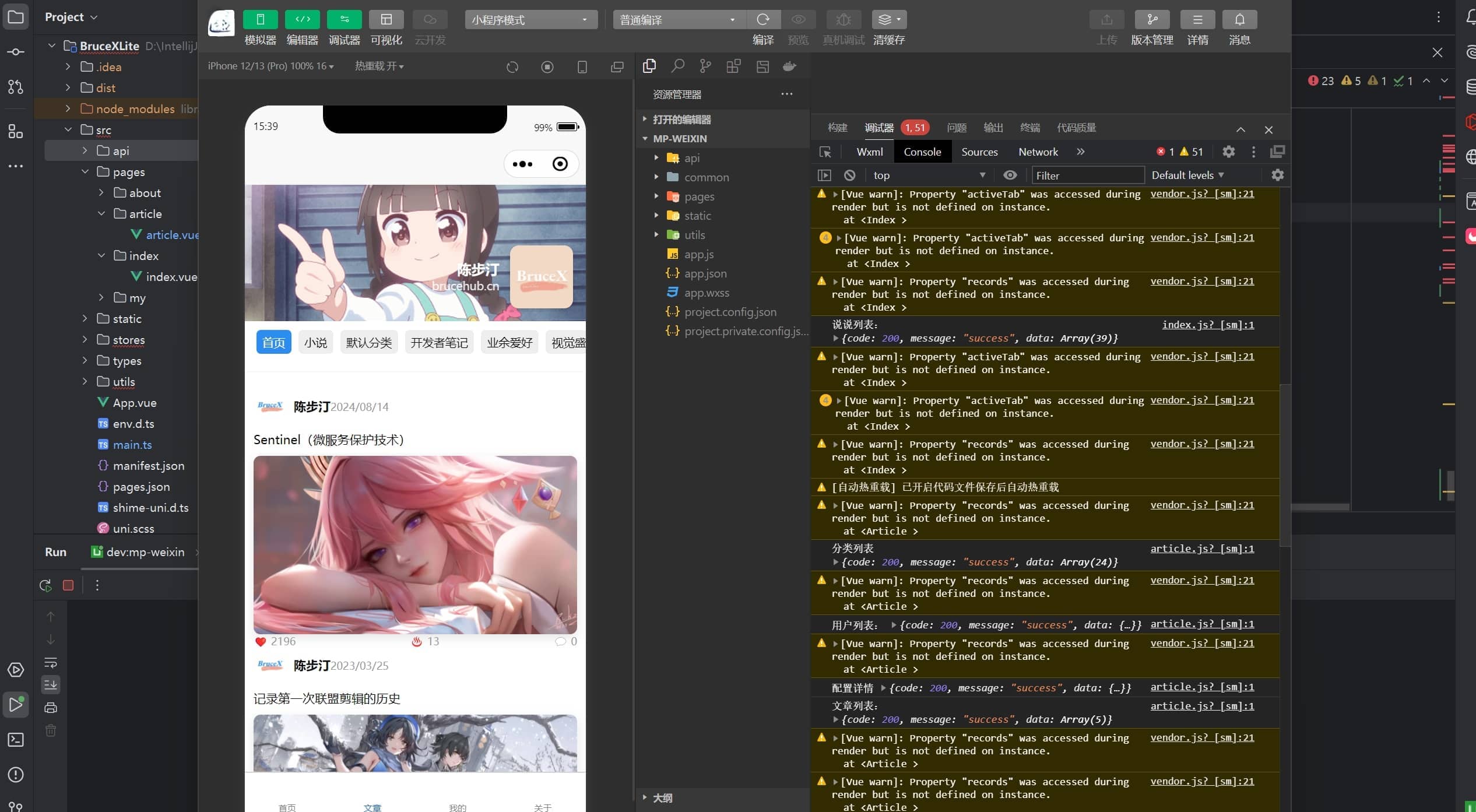The height and width of the screenshot is (812, 1476).
Task: Click the simulator phone device icon
Action: pos(582,67)
